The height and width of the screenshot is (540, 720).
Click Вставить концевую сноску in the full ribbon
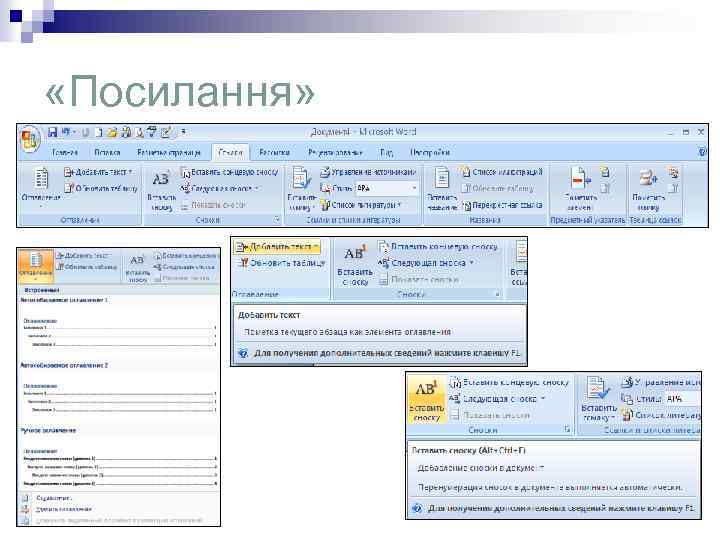tap(230, 172)
